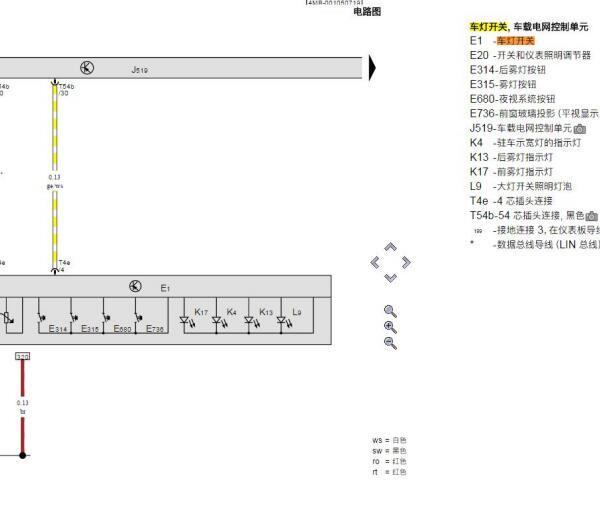
Task: Click the 320 reference box
Action: [23, 356]
